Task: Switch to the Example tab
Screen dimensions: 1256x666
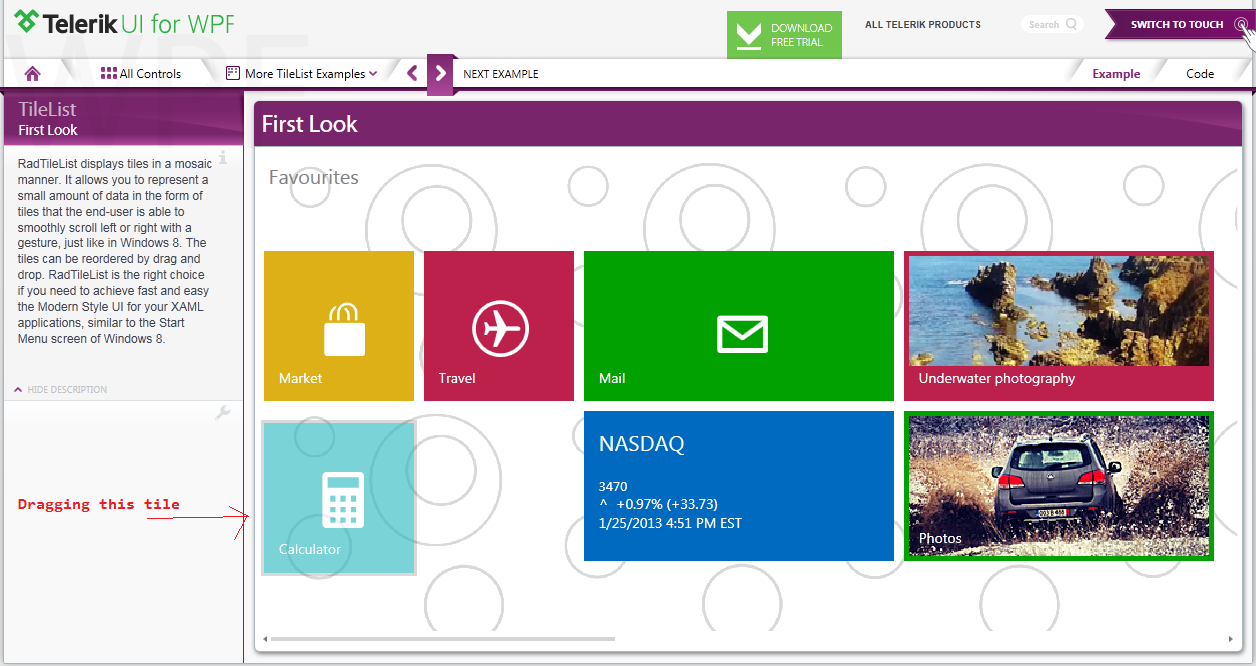Action: point(1116,74)
